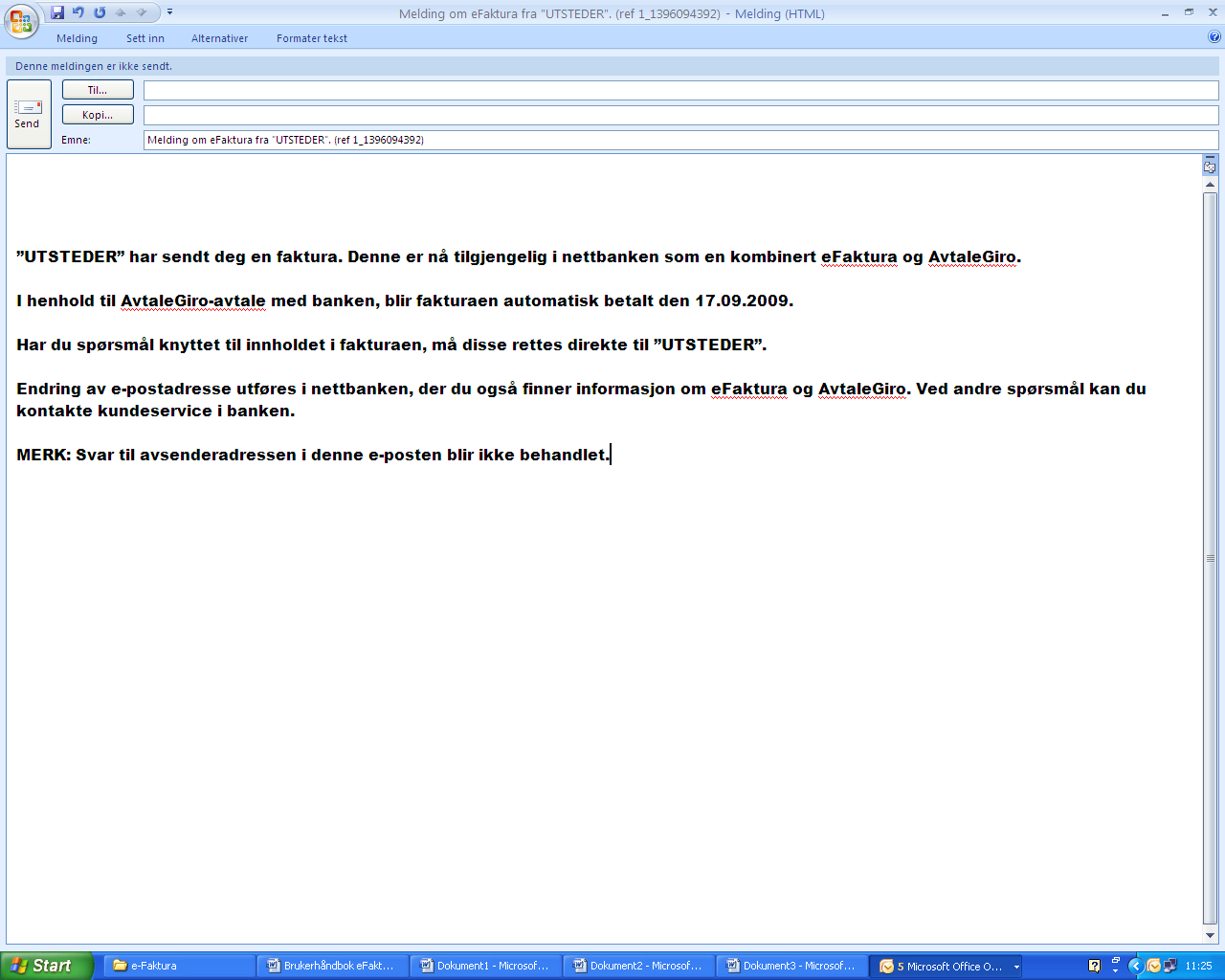Expand hidden system tray icons
The height and width of the screenshot is (980, 1225).
click(x=1136, y=966)
